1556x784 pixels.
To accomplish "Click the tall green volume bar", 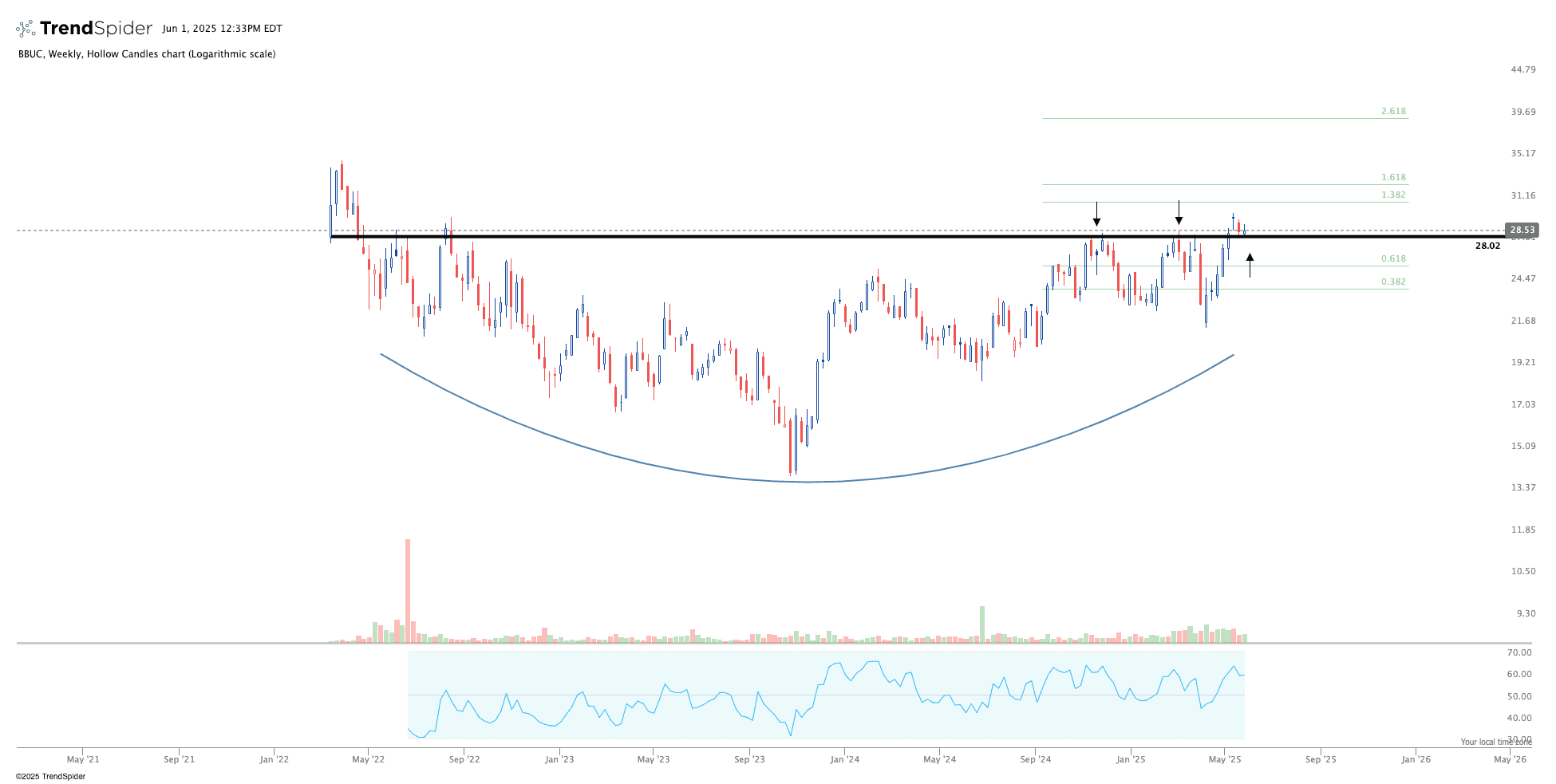I will [x=982, y=624].
